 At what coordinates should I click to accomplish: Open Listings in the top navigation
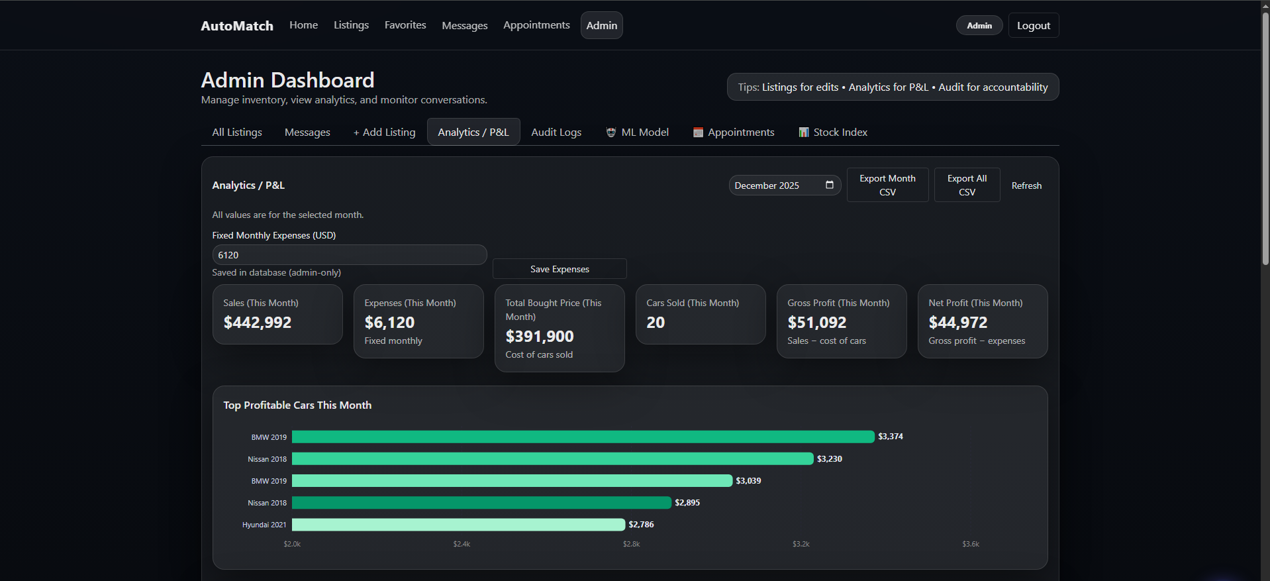351,25
